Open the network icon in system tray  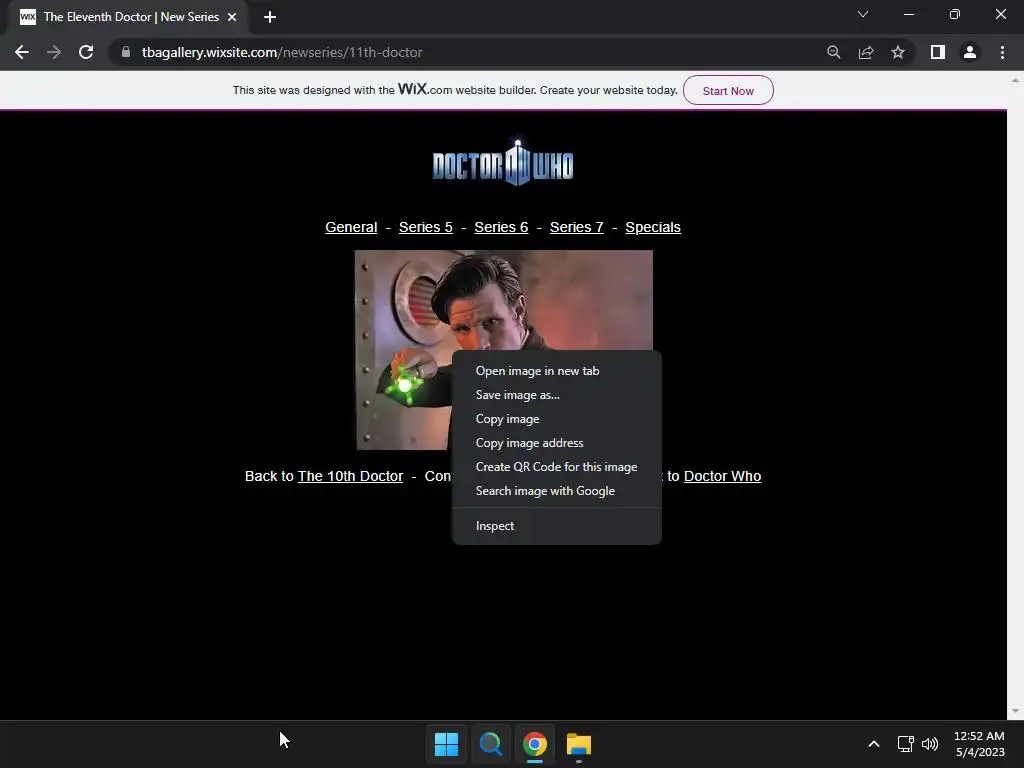(905, 744)
